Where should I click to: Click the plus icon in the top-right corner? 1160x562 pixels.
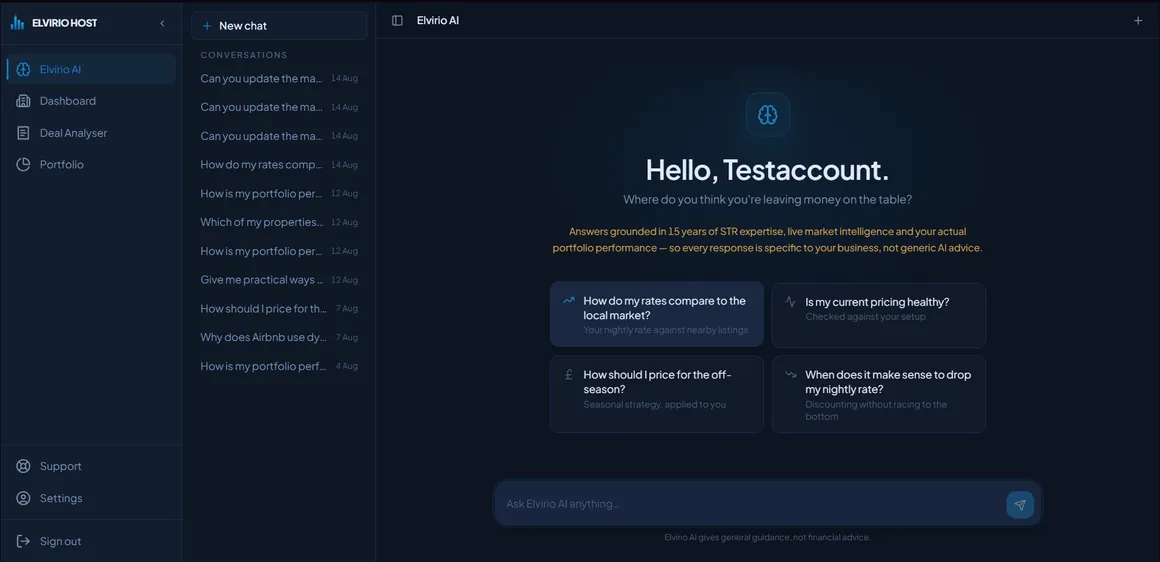(1138, 21)
